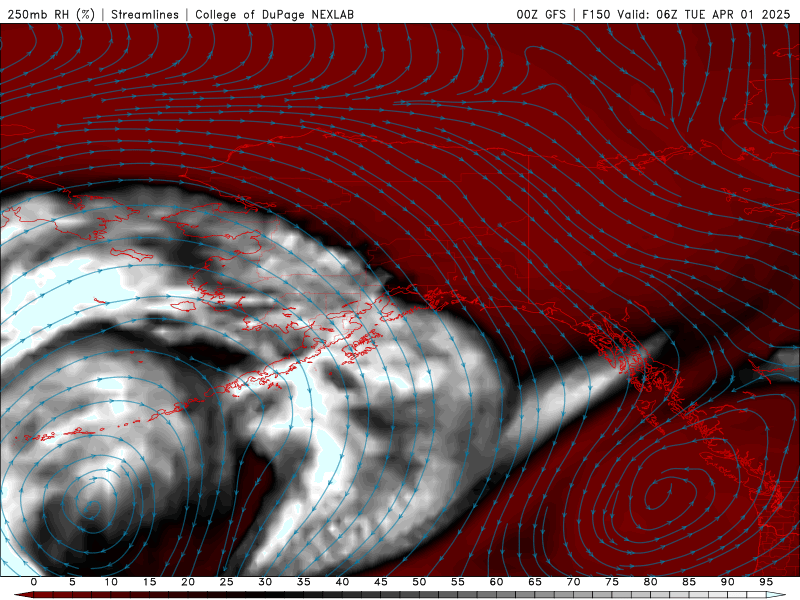Click the colorbar label "65"
800x600 pixels.
(x=535, y=582)
